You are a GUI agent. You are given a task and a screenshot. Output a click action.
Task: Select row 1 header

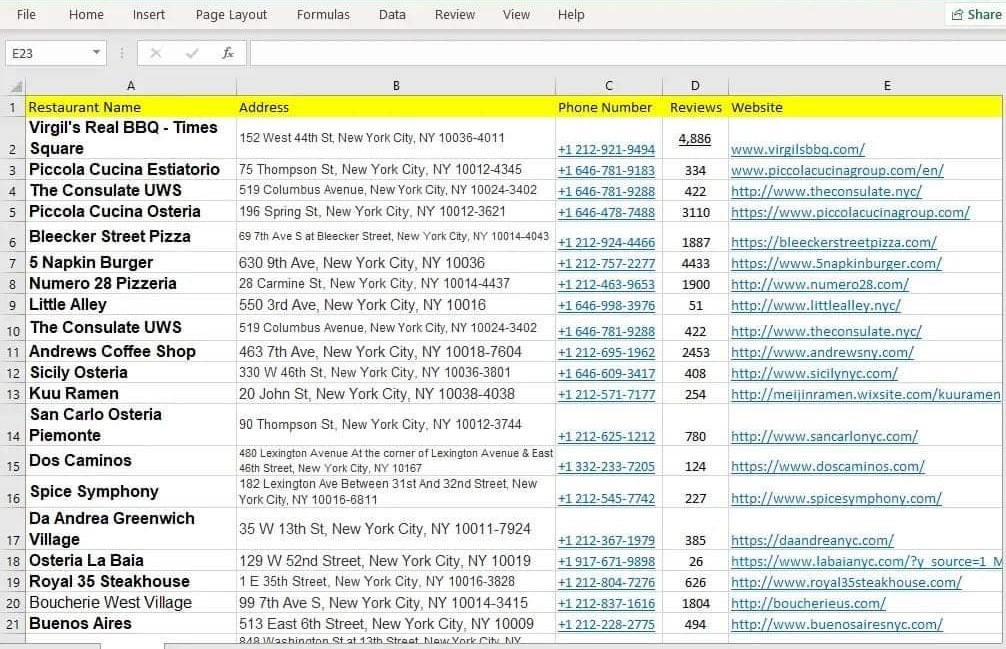[12, 107]
